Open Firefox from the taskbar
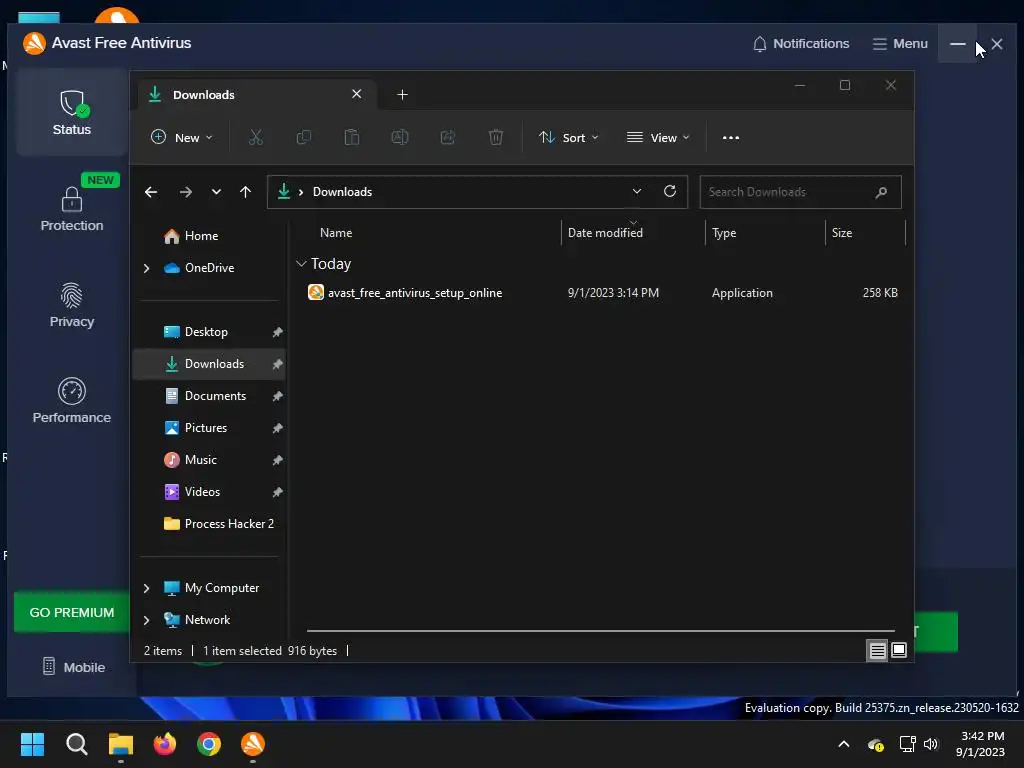1024x768 pixels. tap(165, 744)
